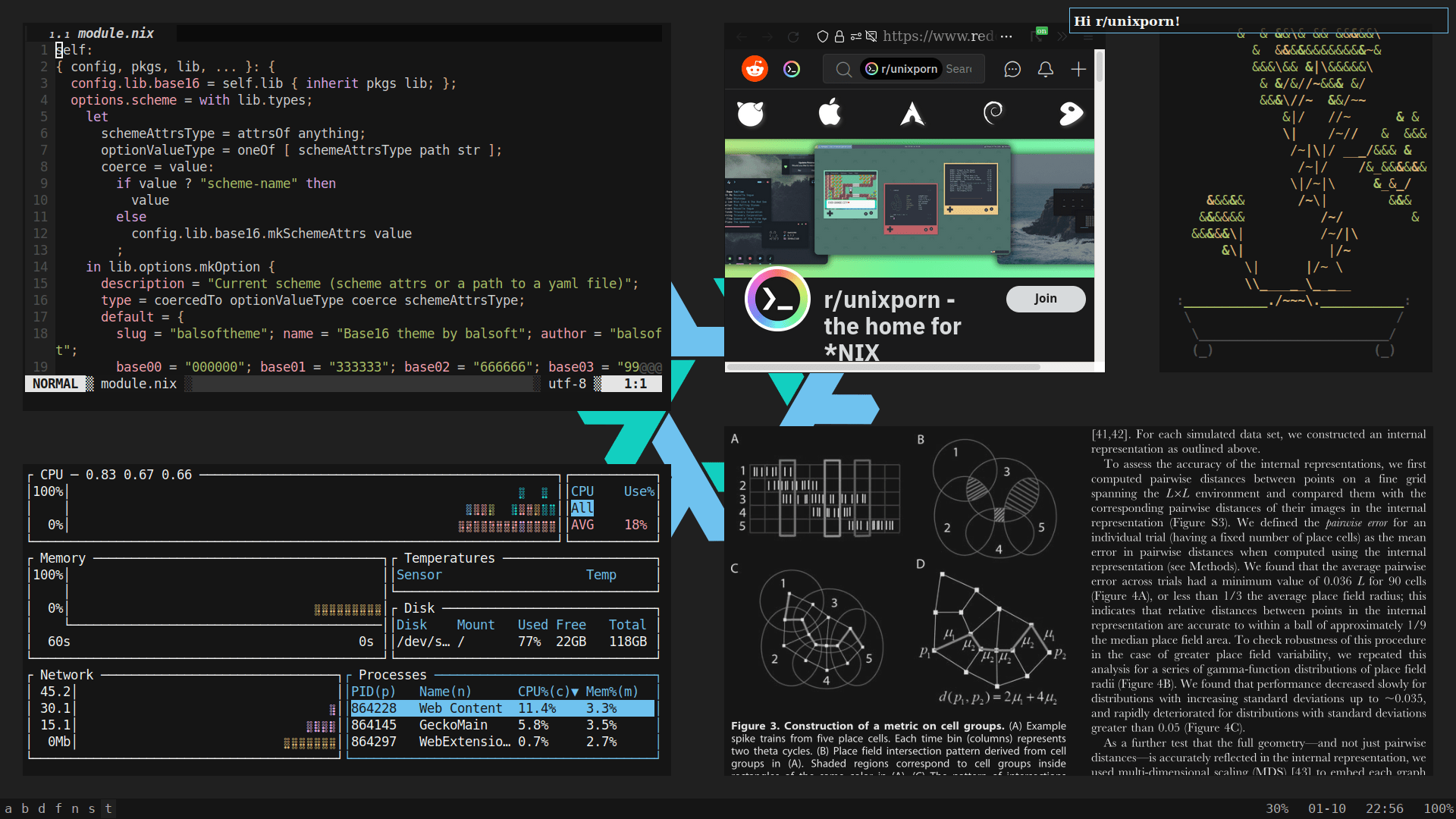1456x819 pixels.
Task: Click the padlock site security icon
Action: 839,36
